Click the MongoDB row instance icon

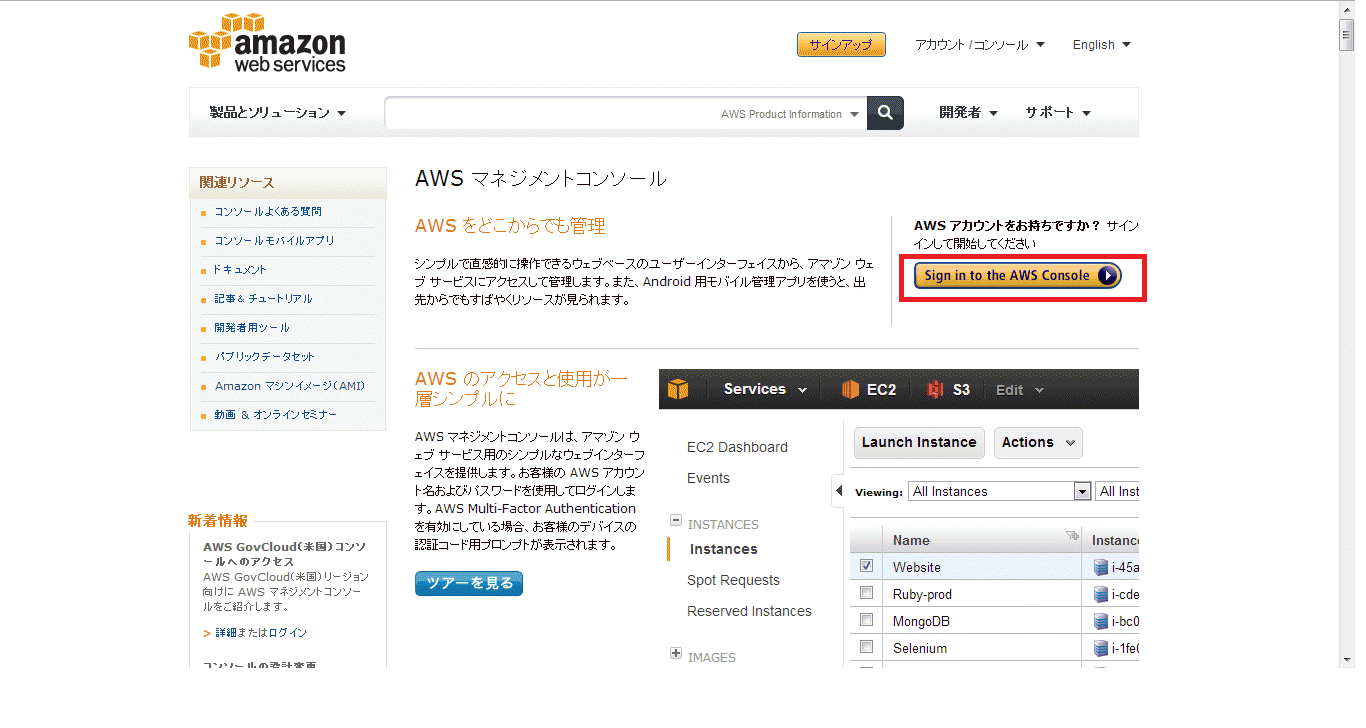[1101, 621]
